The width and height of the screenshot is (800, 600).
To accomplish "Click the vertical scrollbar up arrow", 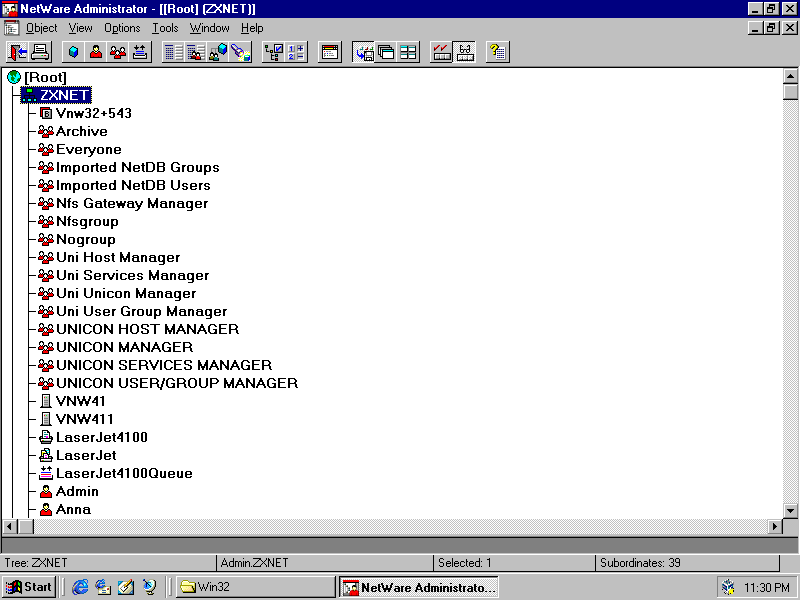I will pyautogui.click(x=790, y=77).
